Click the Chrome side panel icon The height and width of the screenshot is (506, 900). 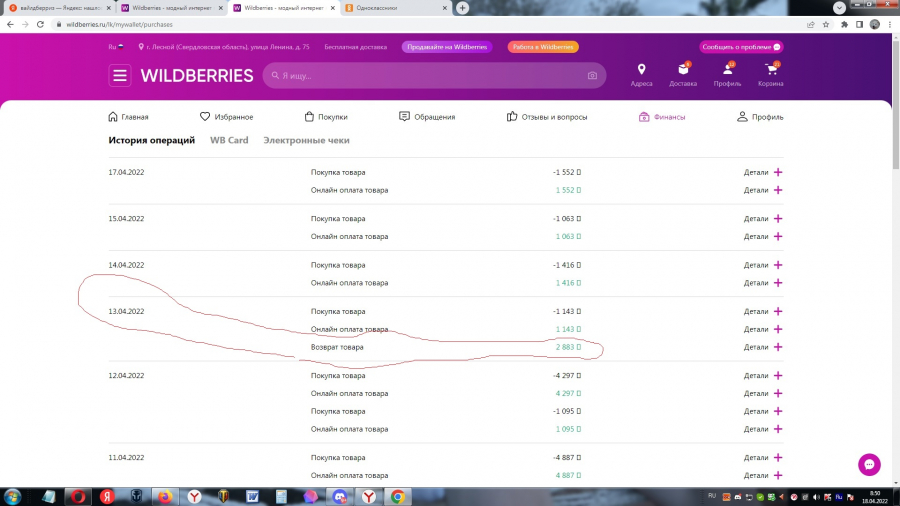pos(859,25)
